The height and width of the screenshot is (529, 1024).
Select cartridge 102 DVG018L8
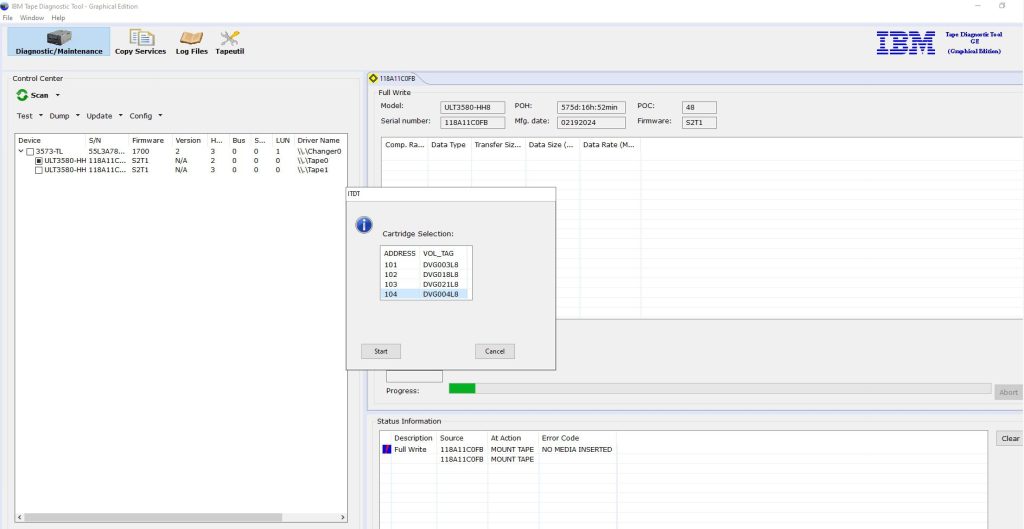click(x=426, y=274)
